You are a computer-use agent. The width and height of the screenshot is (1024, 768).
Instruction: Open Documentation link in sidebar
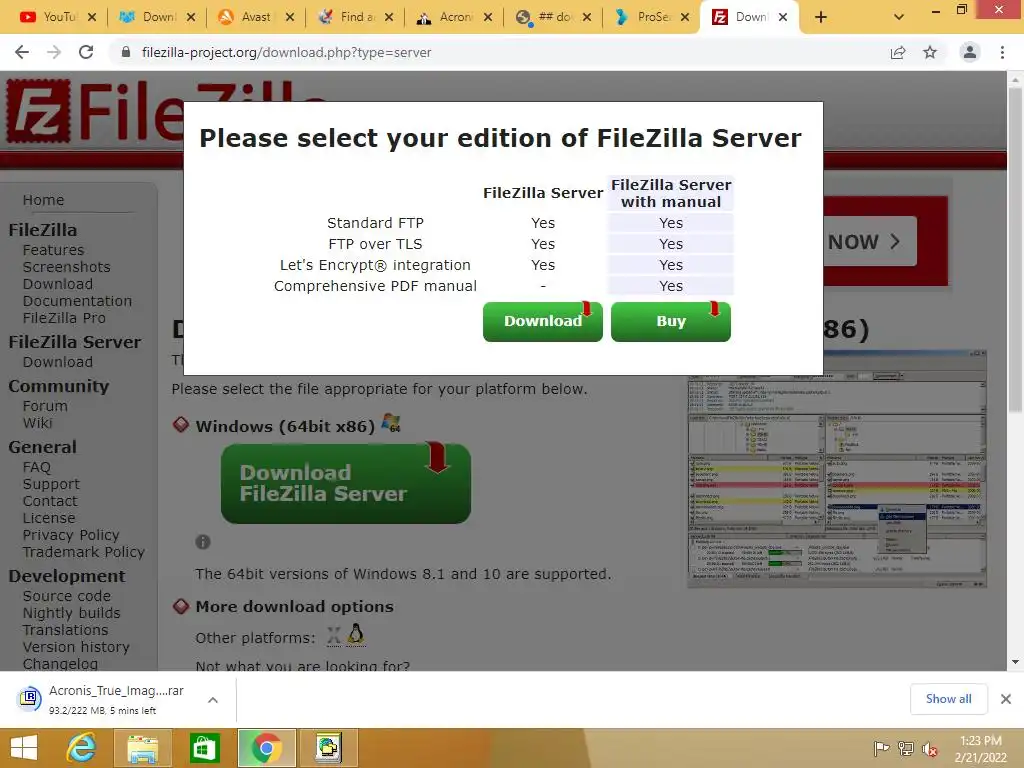(77, 301)
